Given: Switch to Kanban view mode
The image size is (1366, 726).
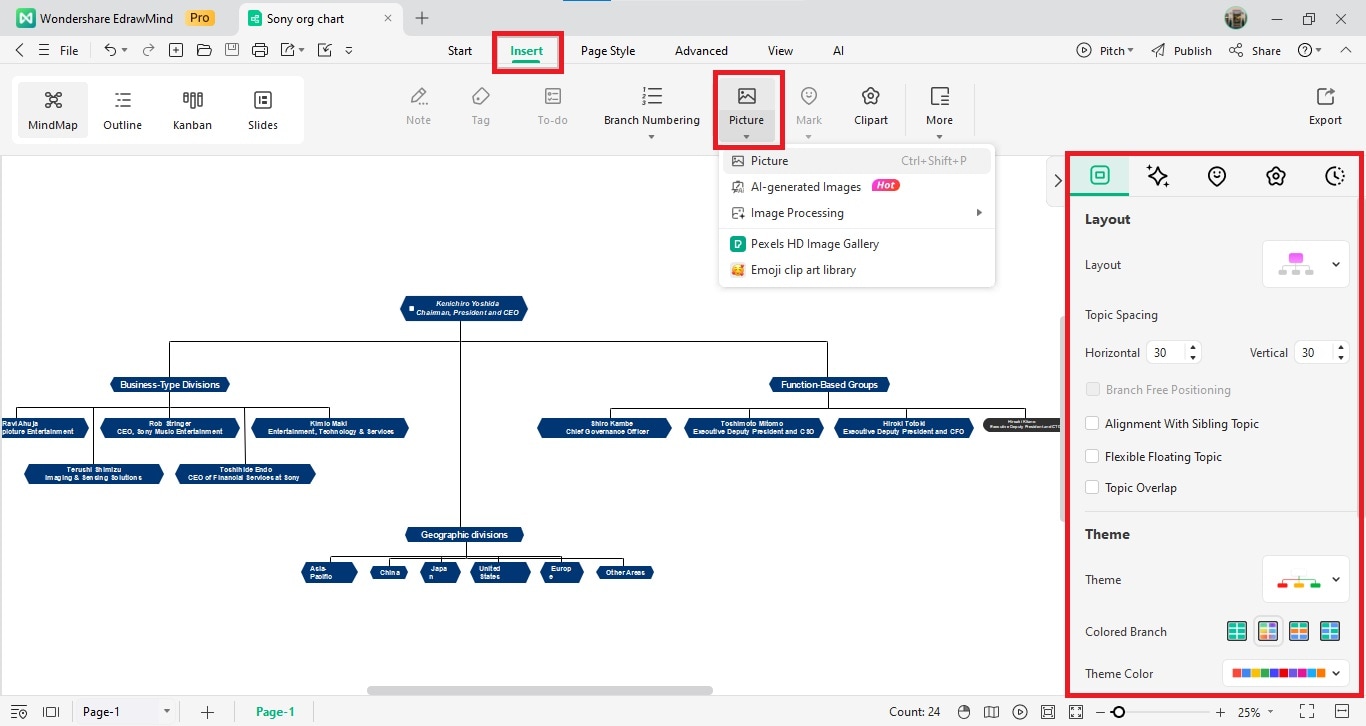Looking at the screenshot, I should pyautogui.click(x=193, y=110).
